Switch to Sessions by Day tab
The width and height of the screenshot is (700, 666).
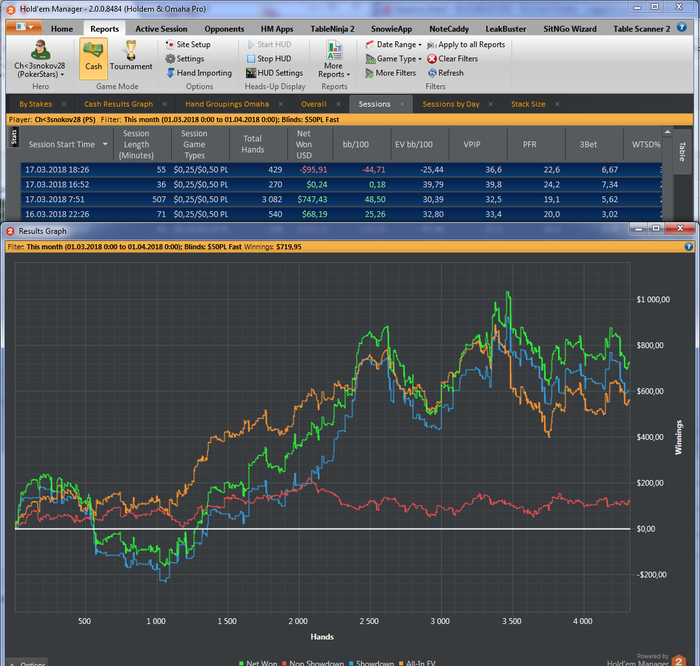pyautogui.click(x=451, y=104)
